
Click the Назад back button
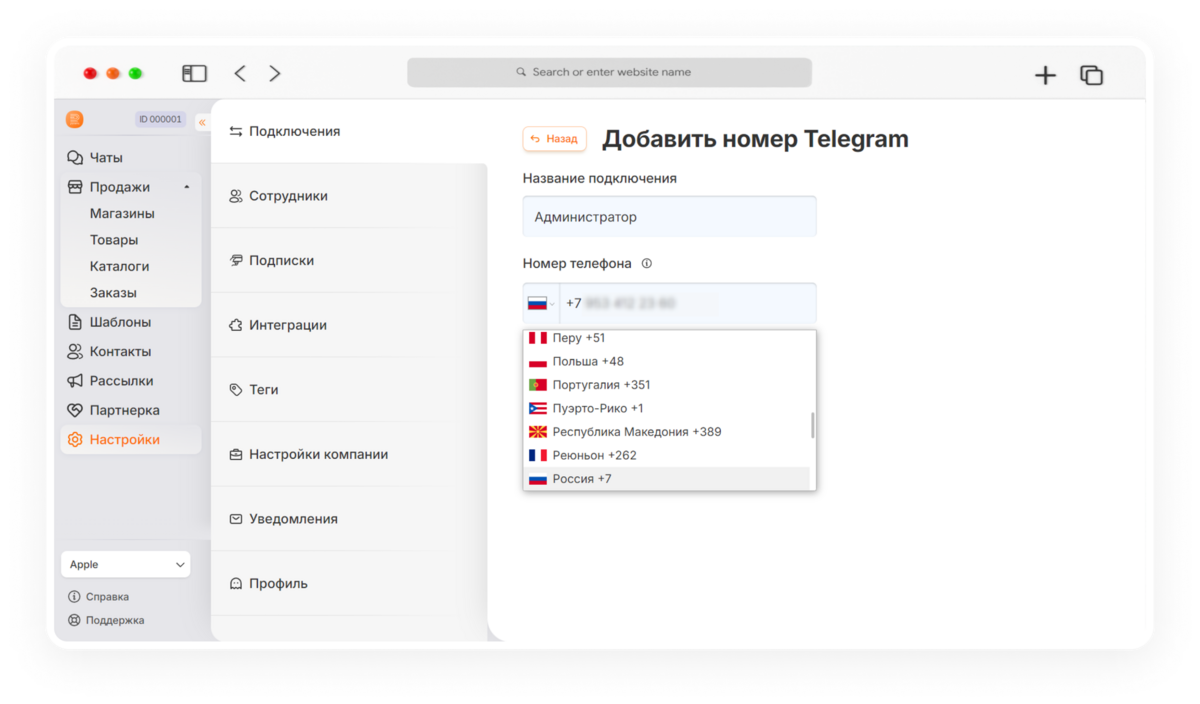[554, 139]
